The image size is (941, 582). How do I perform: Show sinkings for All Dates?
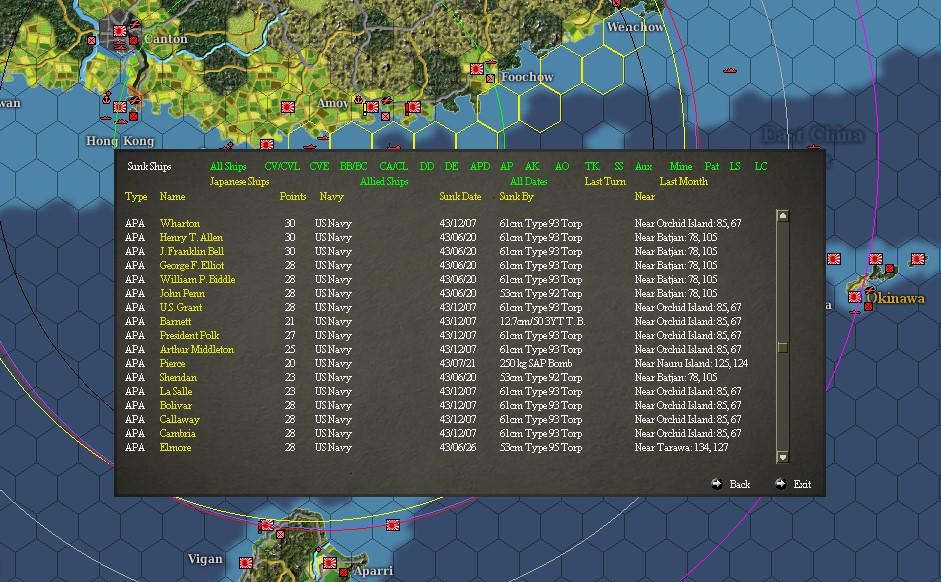point(529,181)
